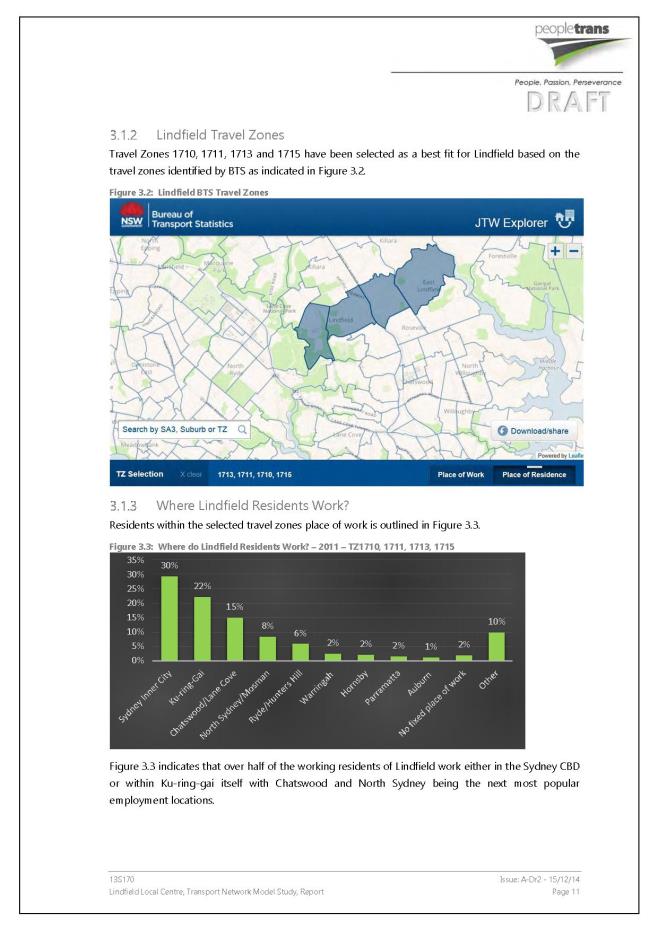Switch to Place of Residence tab
658x930 pixels.
coord(534,474)
